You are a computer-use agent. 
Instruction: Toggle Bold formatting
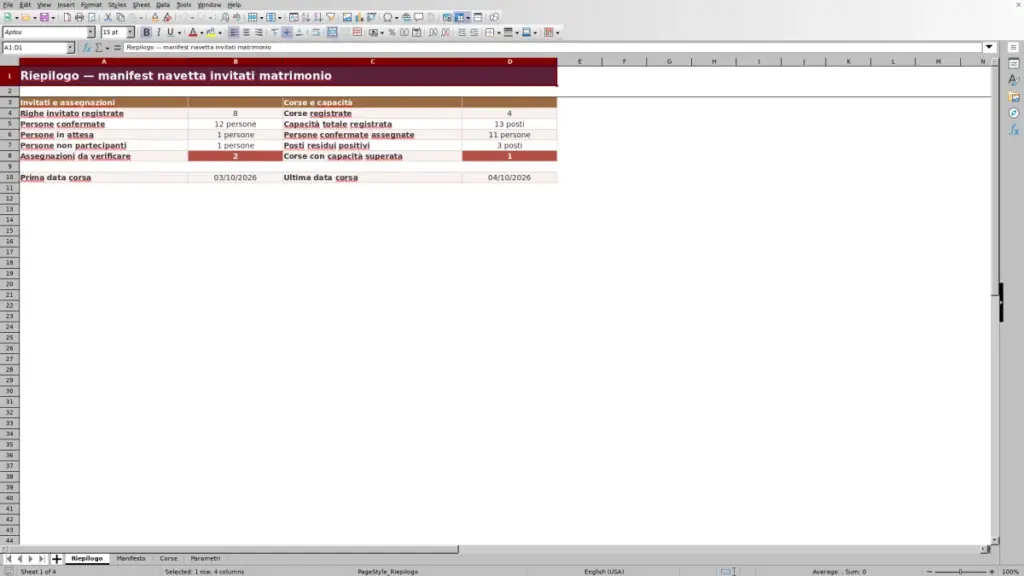point(146,33)
